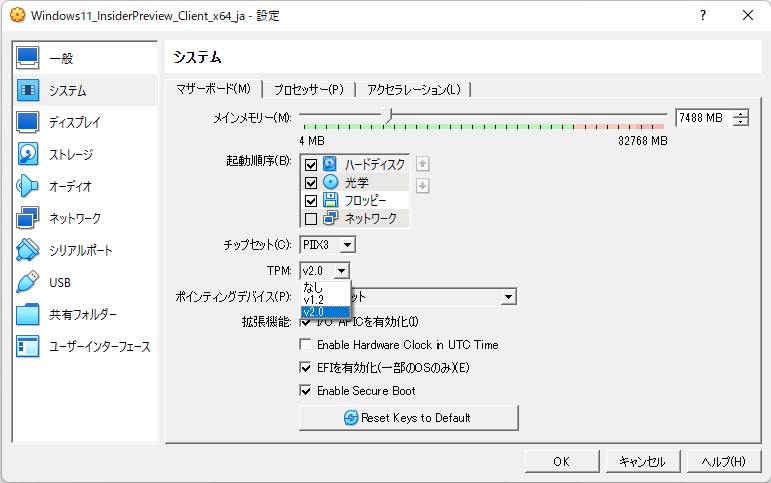
Task: Click the main memory slider handle
Action: click(388, 116)
